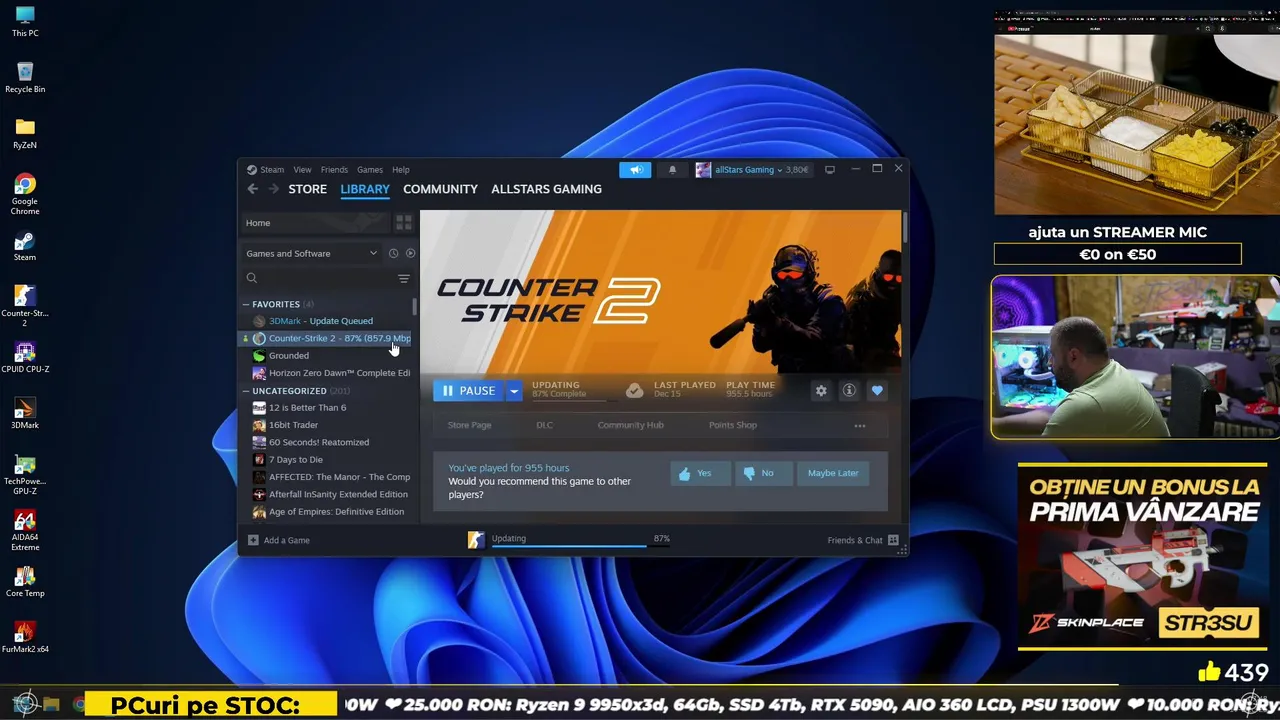Go to the Store tab
1280x720 pixels.
[308, 189]
